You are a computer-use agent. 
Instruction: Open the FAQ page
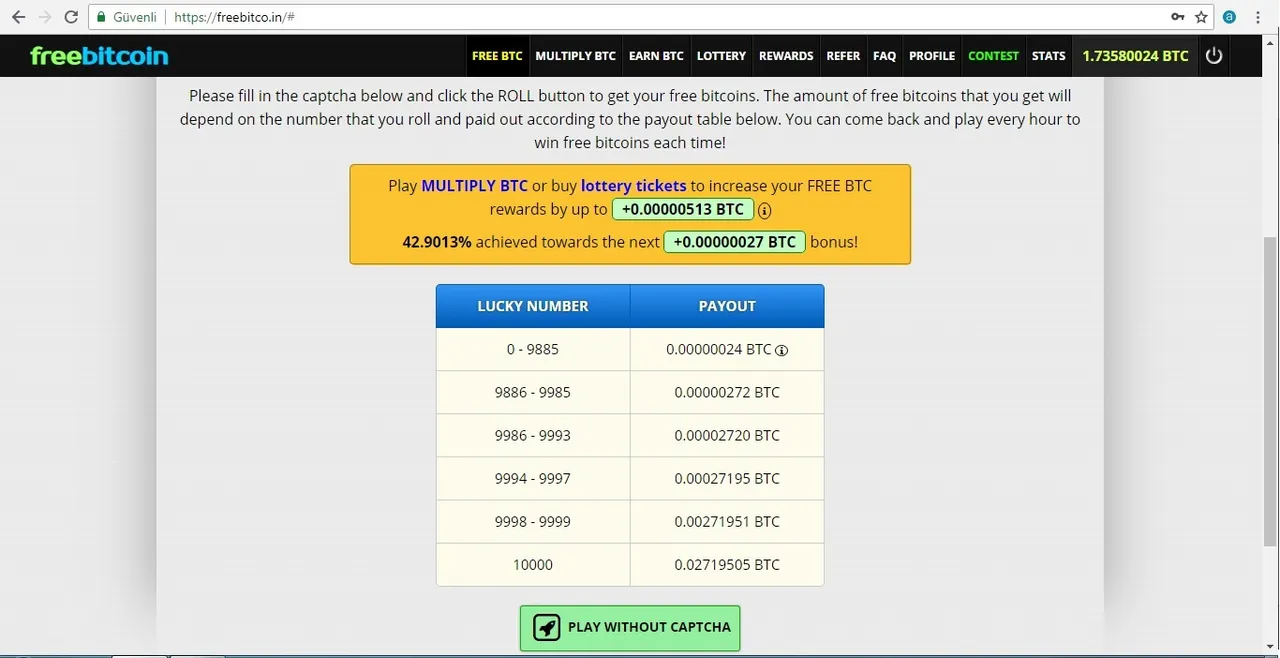(x=884, y=56)
